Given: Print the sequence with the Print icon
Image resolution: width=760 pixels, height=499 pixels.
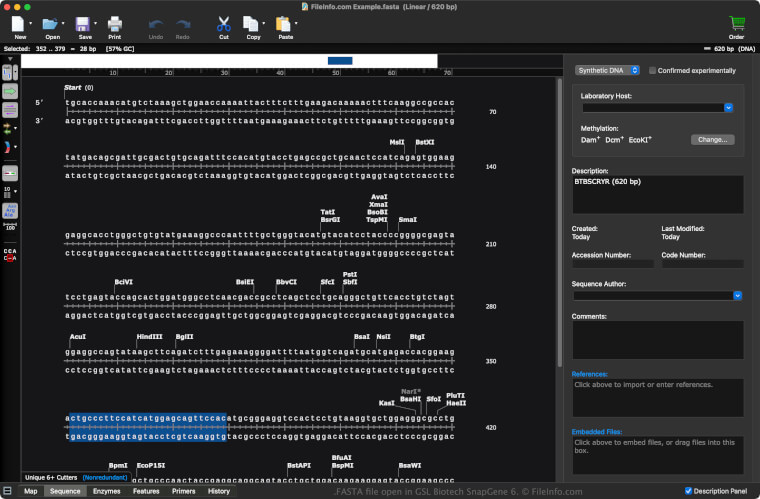Looking at the screenshot, I should [x=114, y=23].
